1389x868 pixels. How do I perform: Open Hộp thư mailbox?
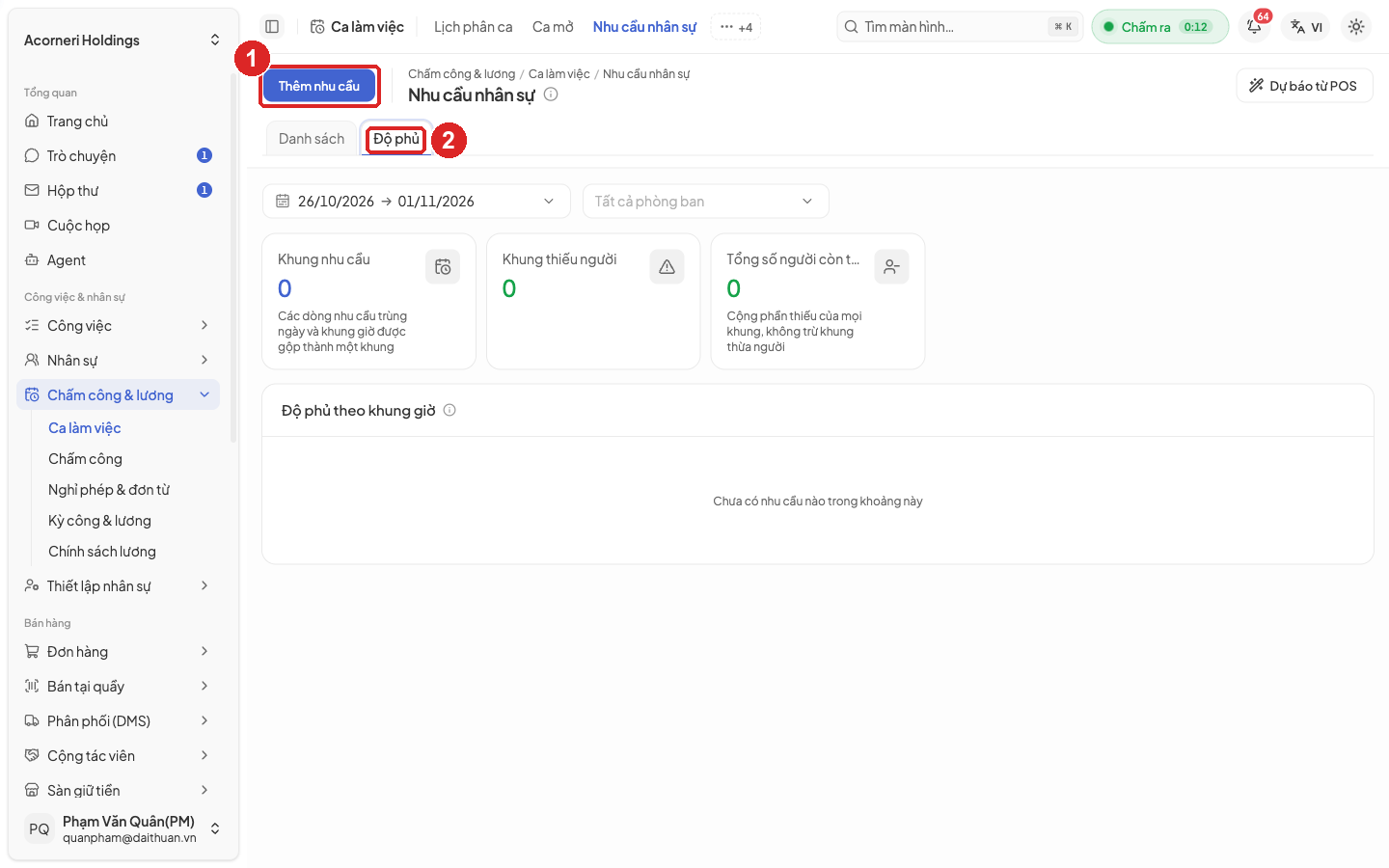pyautogui.click(x=118, y=191)
